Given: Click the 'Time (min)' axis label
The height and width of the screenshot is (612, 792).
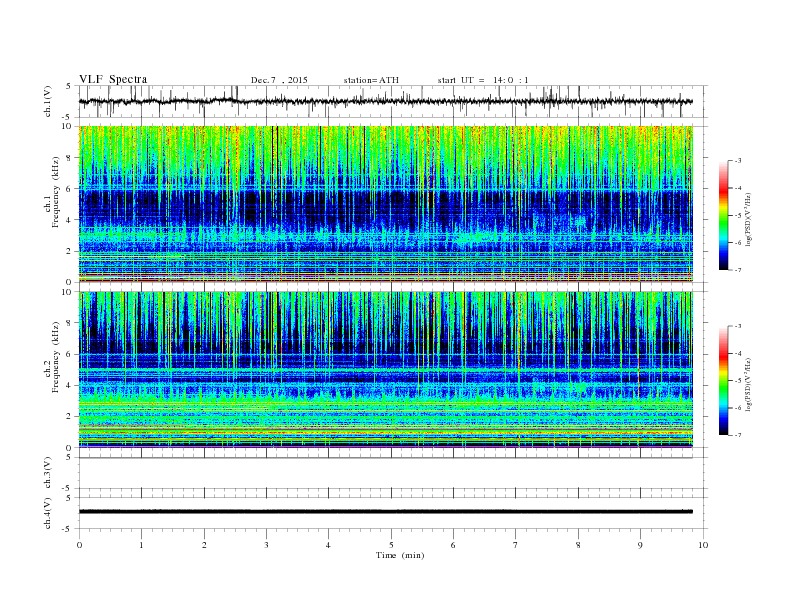Looking at the screenshot, I should point(400,555).
